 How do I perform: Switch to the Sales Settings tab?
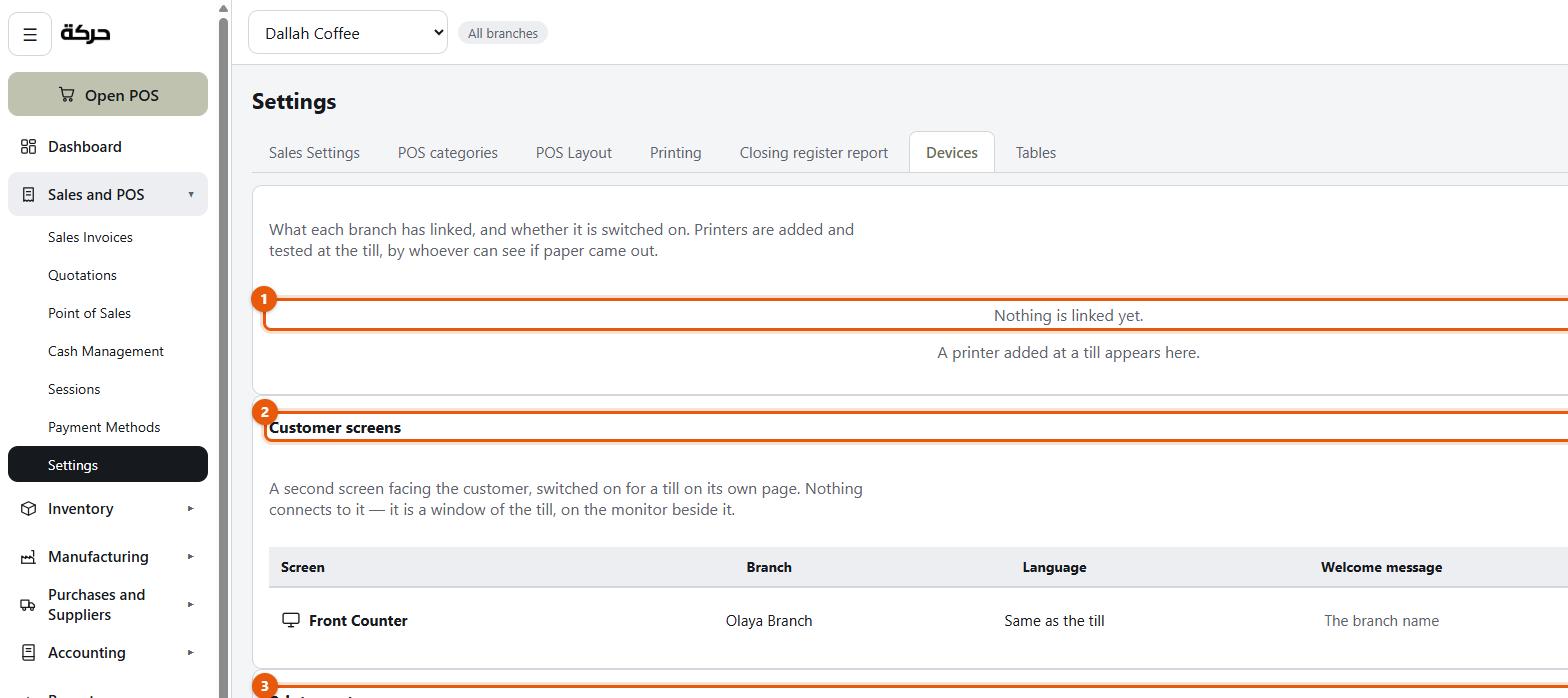tap(314, 153)
